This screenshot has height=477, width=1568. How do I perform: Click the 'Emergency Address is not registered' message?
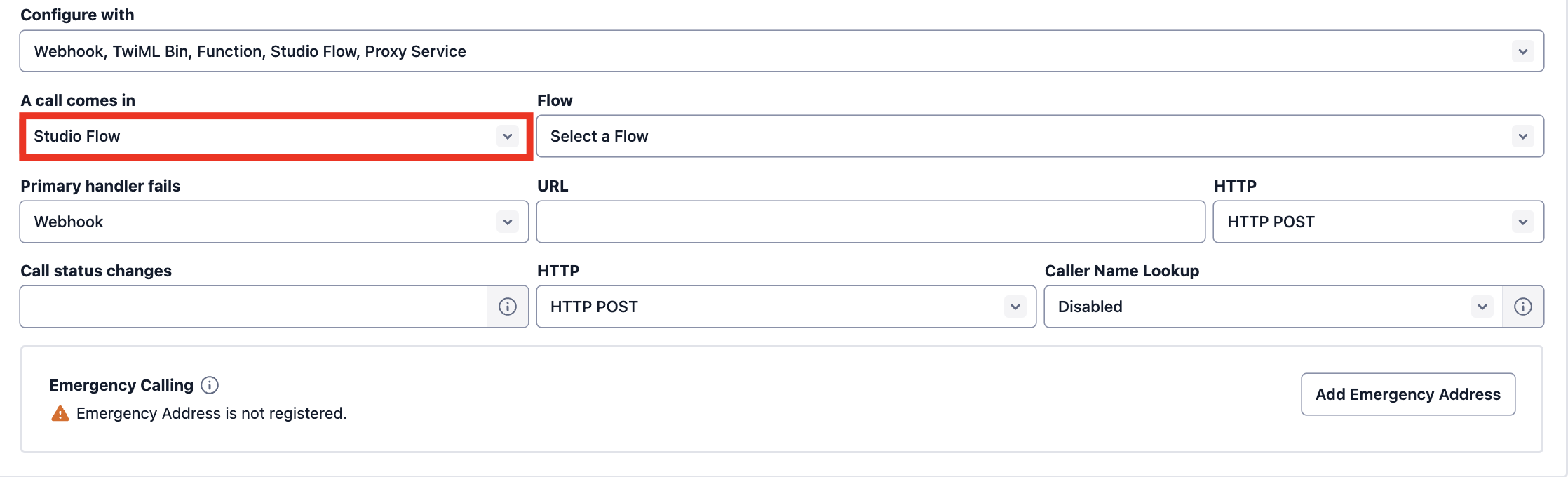pos(211,414)
